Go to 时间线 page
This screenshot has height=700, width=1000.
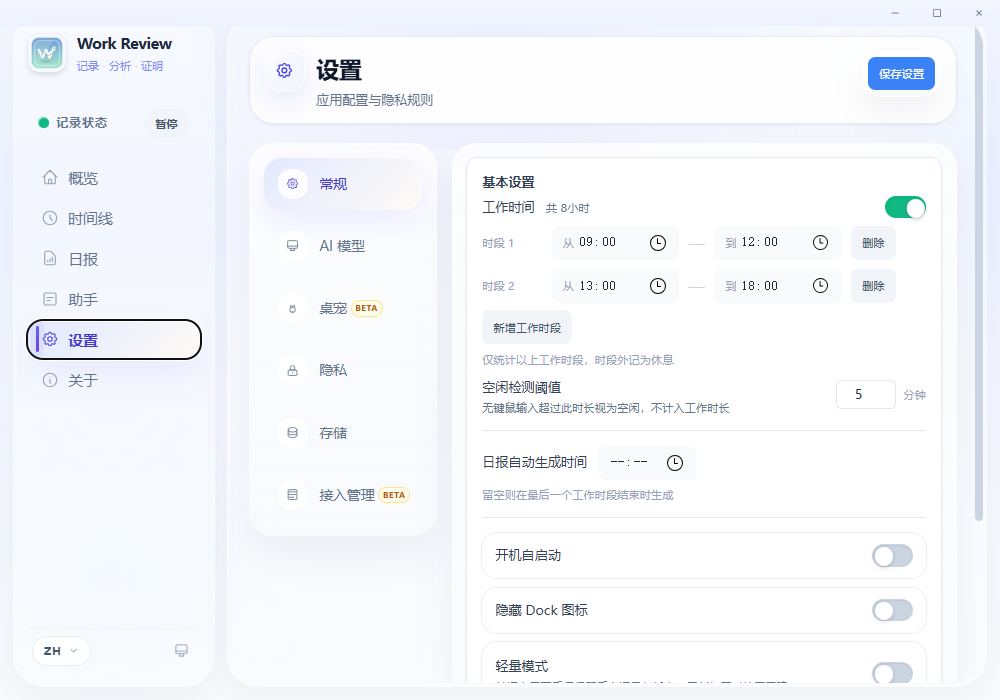(x=114, y=219)
